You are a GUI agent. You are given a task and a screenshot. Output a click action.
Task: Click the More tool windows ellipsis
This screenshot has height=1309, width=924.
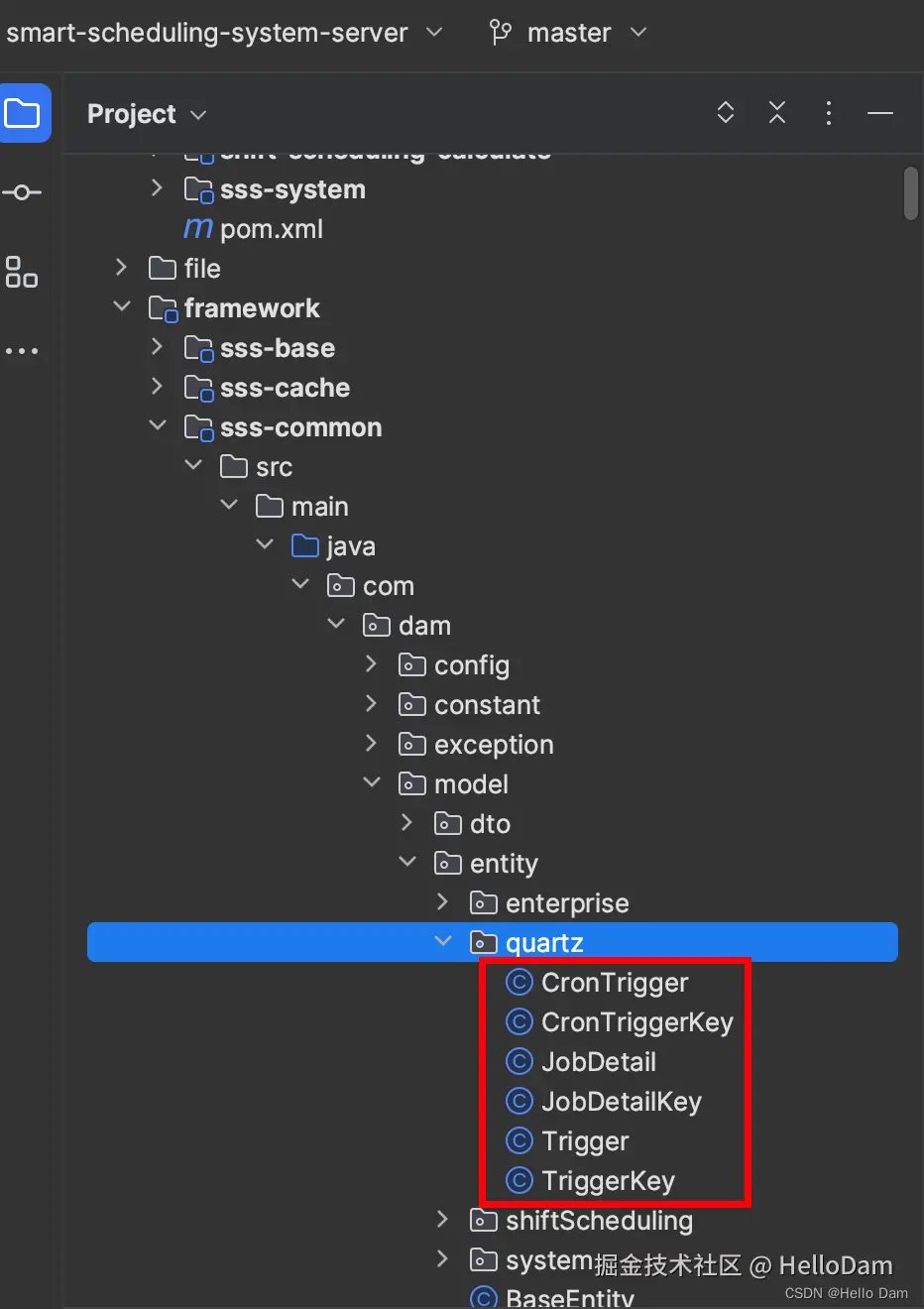(22, 351)
